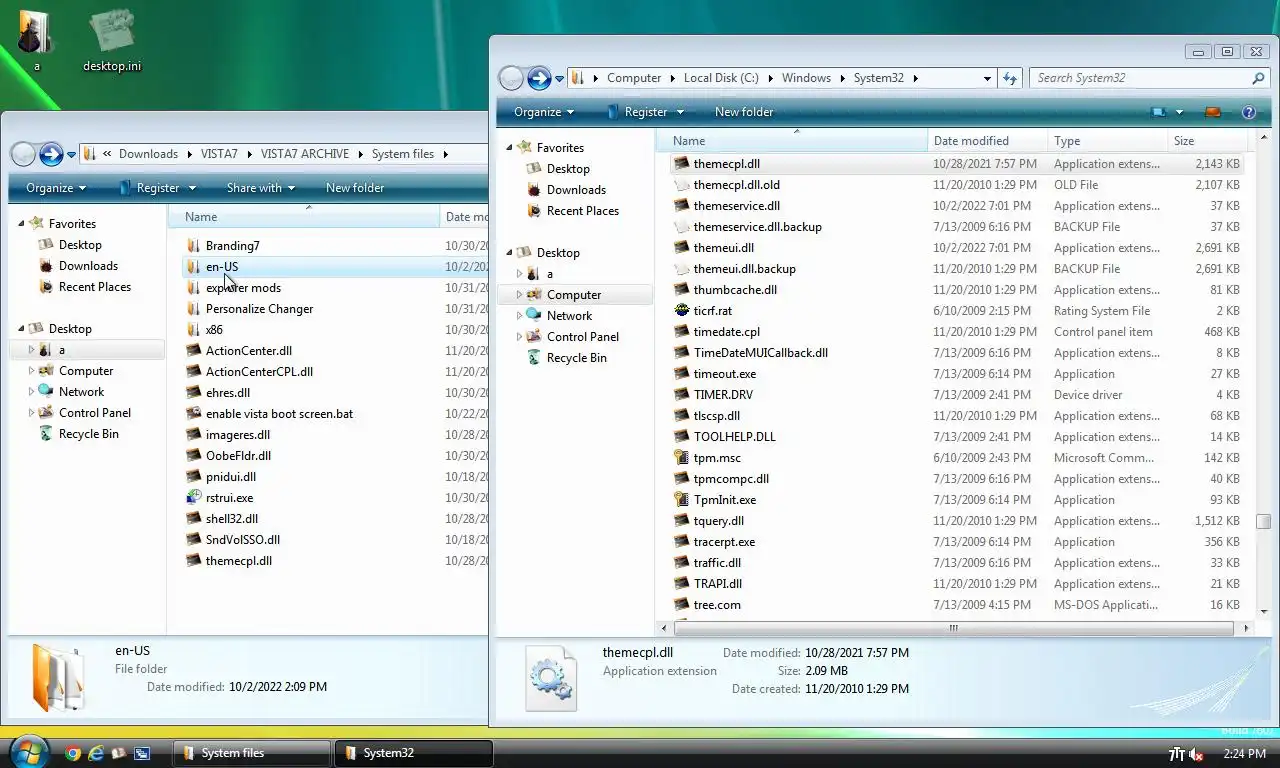The image size is (1280, 768).
Task: Collapse the Desktop tree in System files
Action: click(21, 329)
